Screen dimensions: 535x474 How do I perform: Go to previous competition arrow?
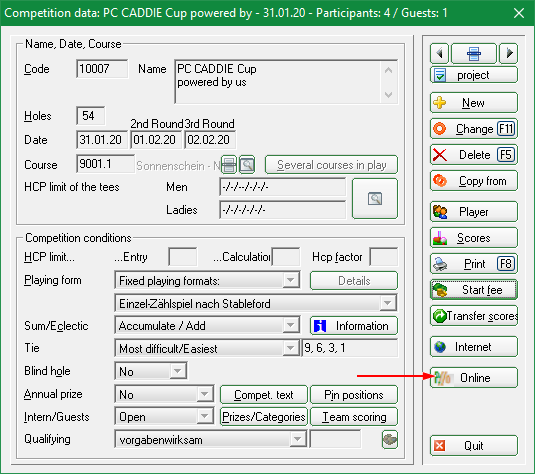(x=439, y=53)
